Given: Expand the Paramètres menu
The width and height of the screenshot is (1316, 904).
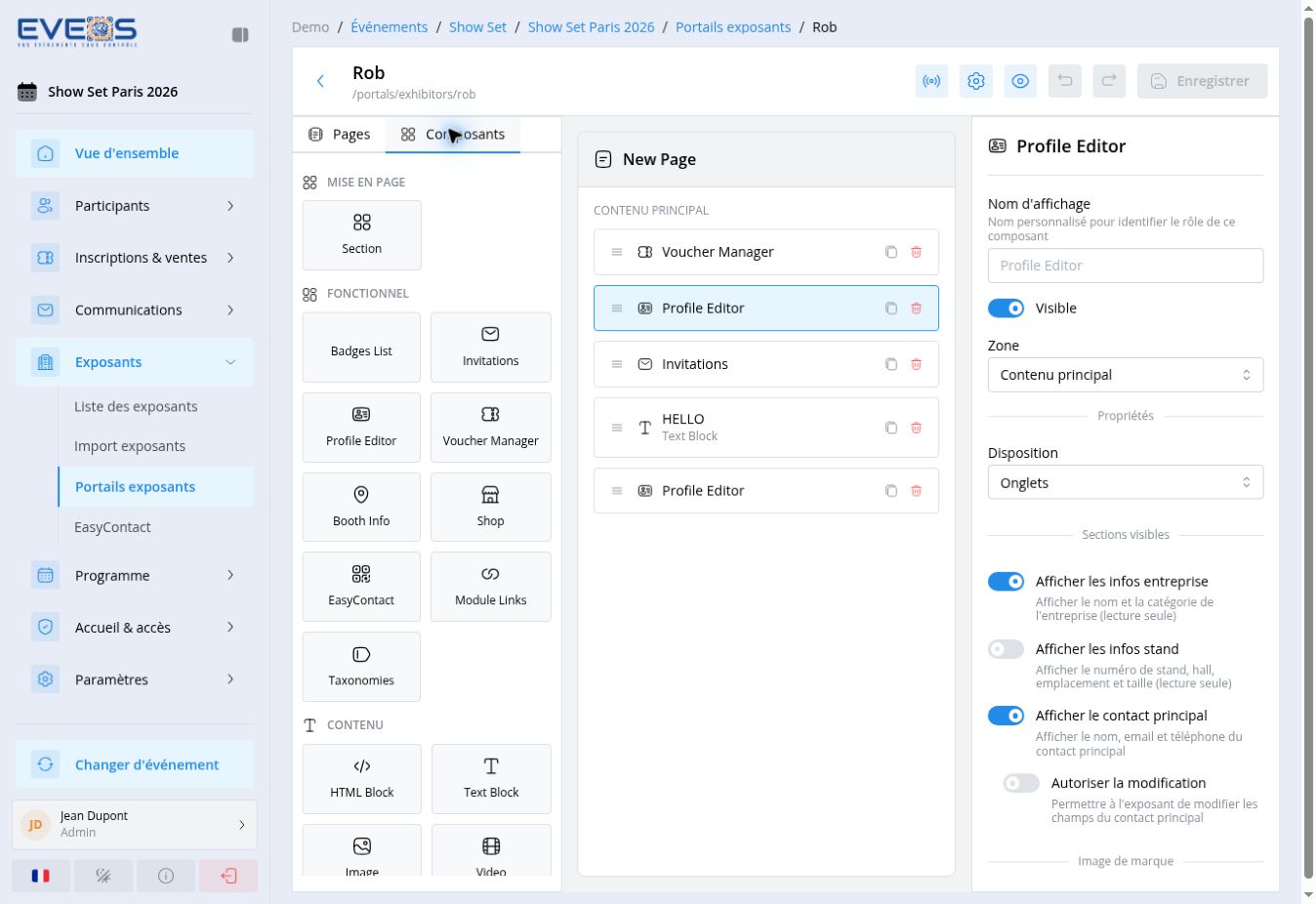Looking at the screenshot, I should (135, 679).
